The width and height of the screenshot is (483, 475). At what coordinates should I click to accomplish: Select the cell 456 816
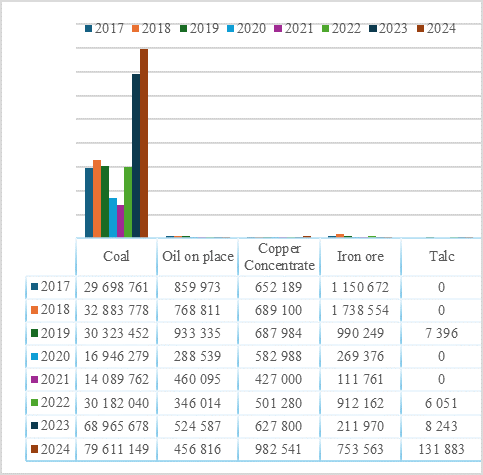[x=198, y=449]
